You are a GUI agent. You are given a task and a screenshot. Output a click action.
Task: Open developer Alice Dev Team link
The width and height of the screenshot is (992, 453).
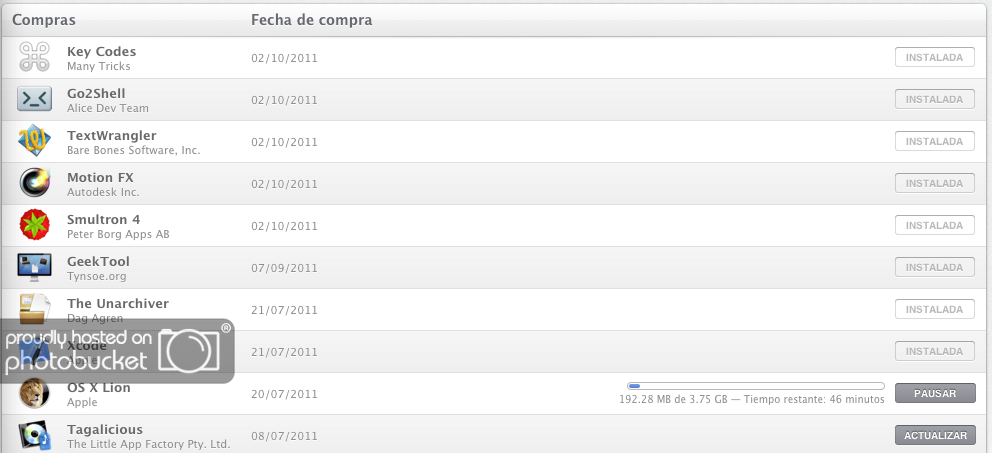tap(108, 108)
